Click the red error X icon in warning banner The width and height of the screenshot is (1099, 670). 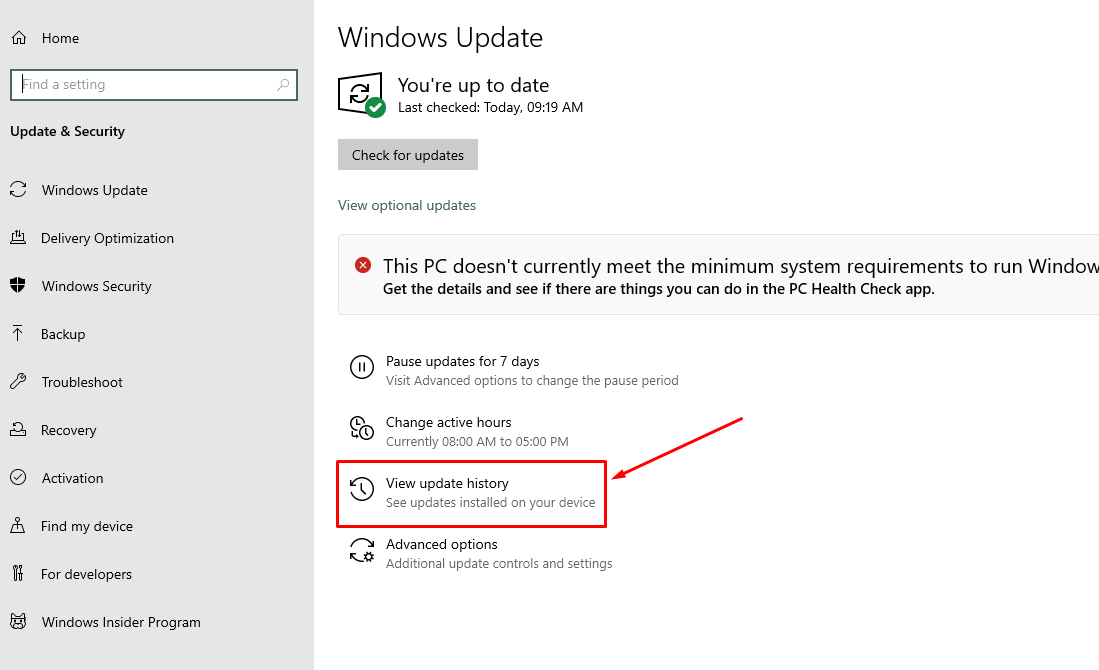363,265
